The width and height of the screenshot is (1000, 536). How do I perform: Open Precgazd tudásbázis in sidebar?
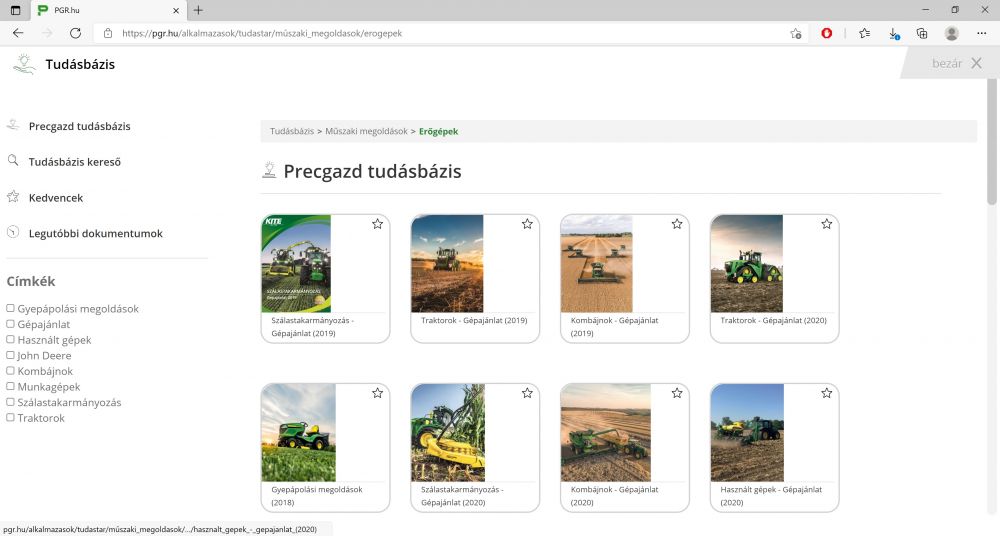tap(80, 126)
